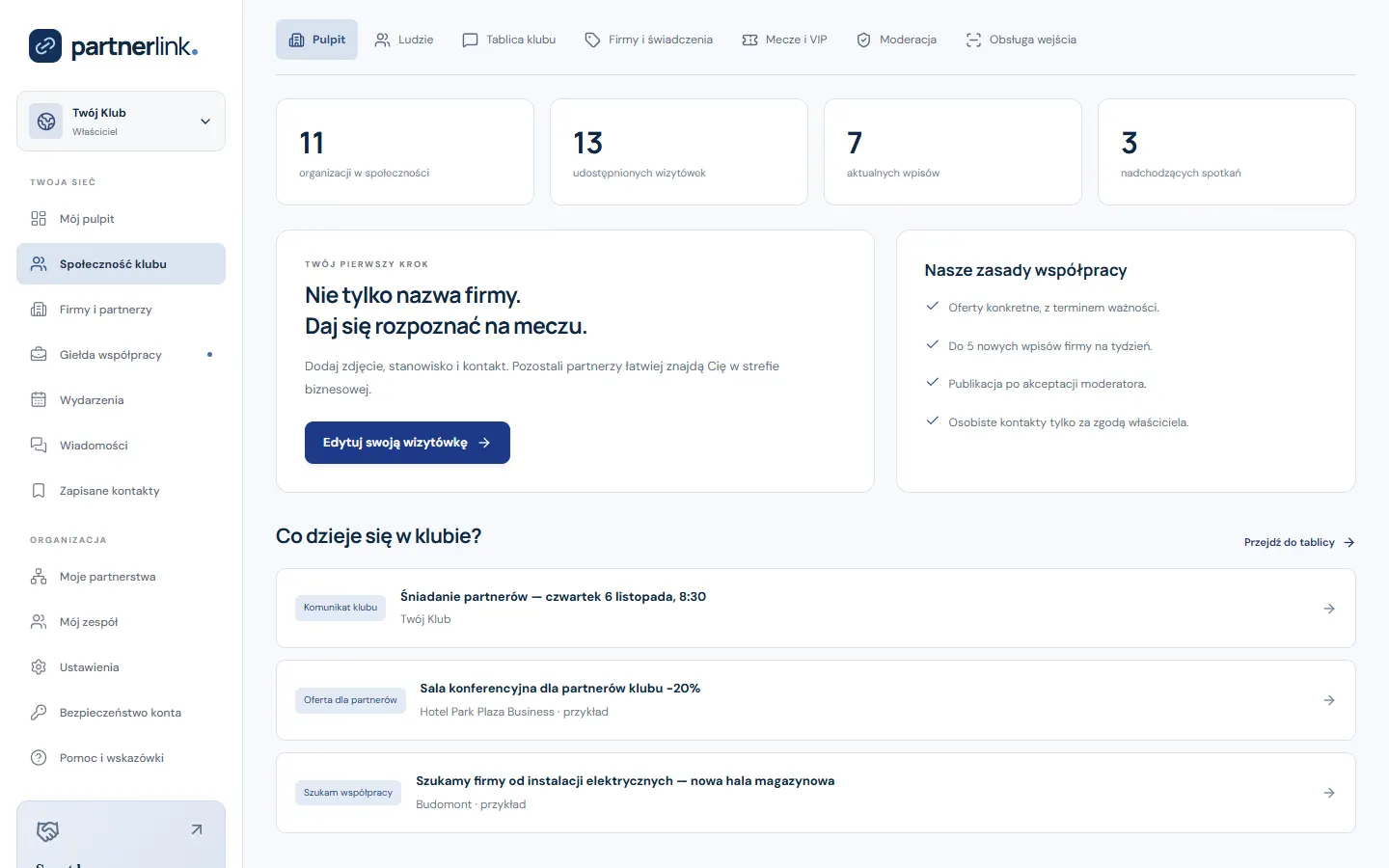This screenshot has width=1389, height=868.
Task: Follow the Przejdź do tablicy link
Action: [1299, 542]
